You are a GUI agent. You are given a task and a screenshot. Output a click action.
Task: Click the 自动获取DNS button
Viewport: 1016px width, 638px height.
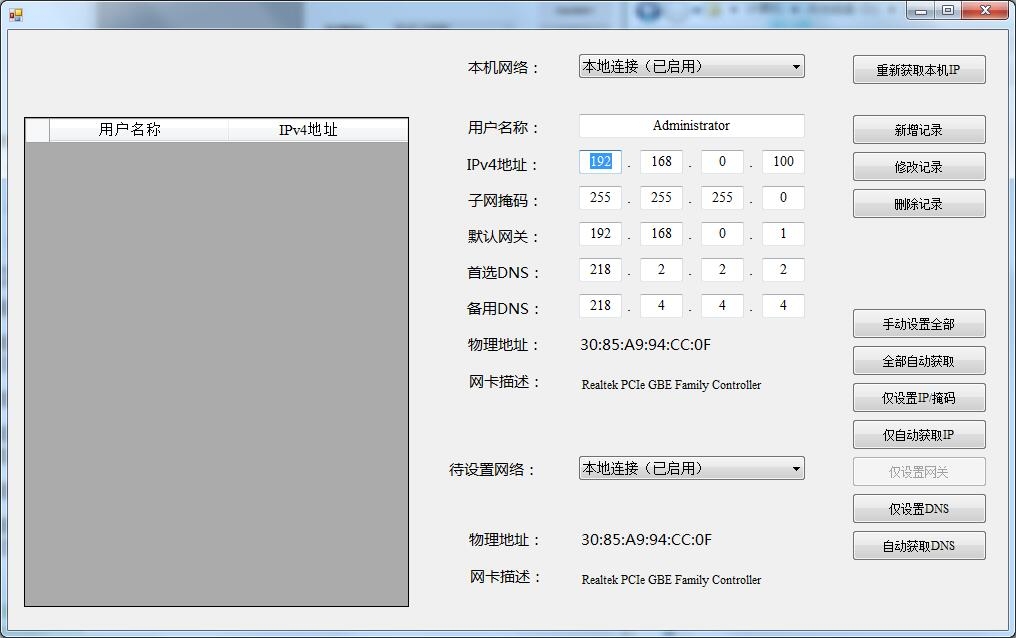919,545
